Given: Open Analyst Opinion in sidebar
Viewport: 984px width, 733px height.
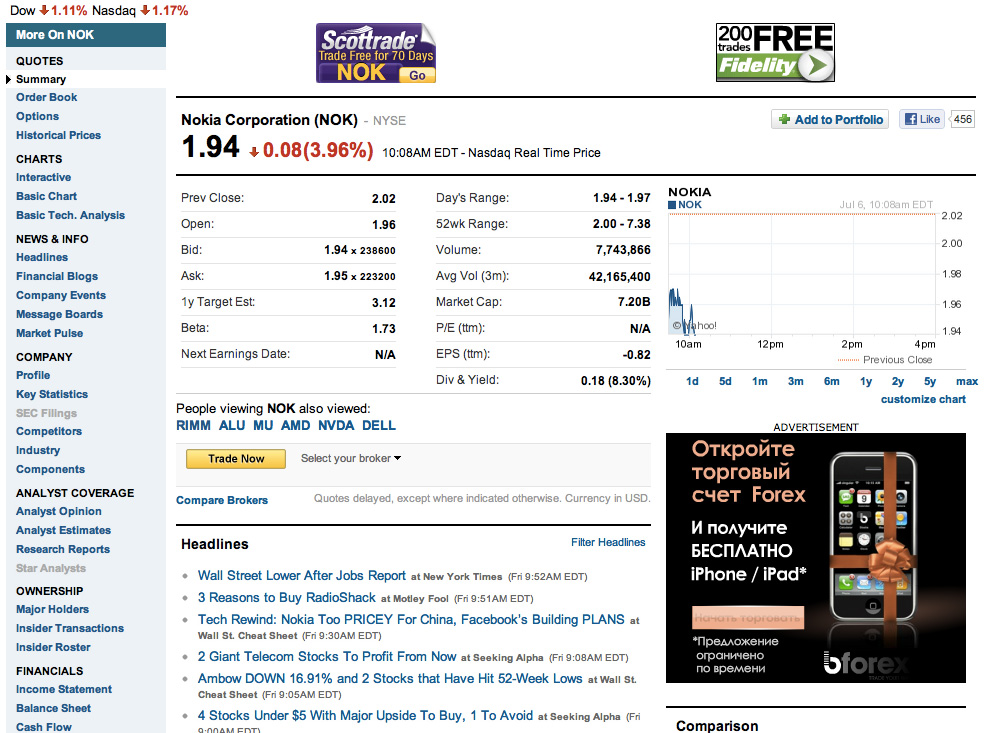Looking at the screenshot, I should [x=59, y=511].
